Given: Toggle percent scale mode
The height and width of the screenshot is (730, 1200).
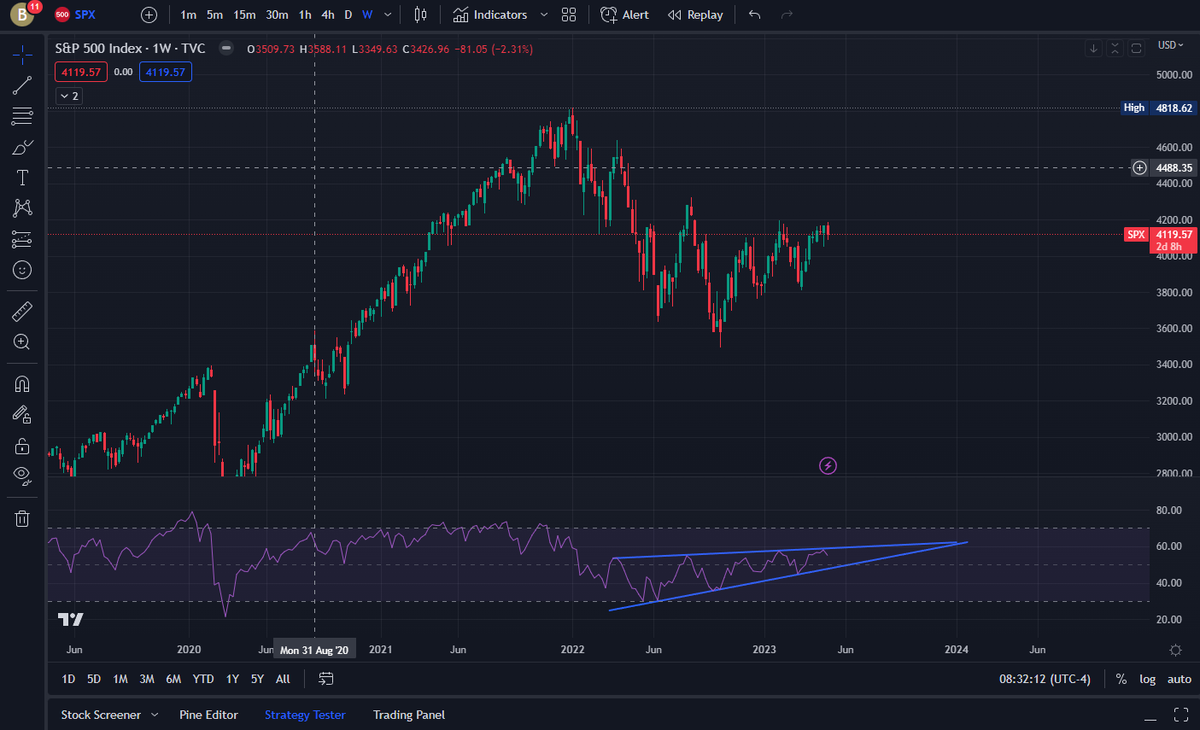Looking at the screenshot, I should pos(1121,679).
